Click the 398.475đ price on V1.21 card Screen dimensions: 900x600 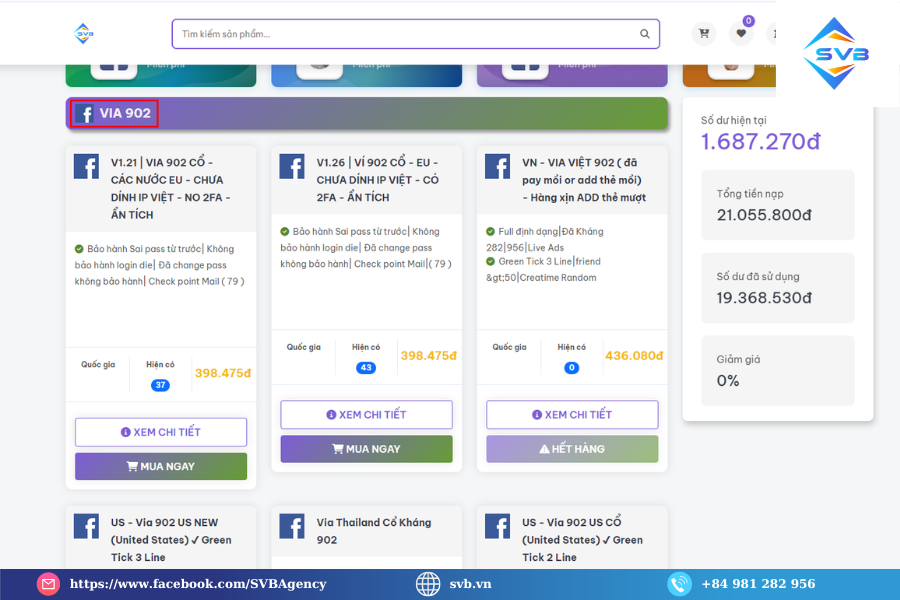coord(223,373)
